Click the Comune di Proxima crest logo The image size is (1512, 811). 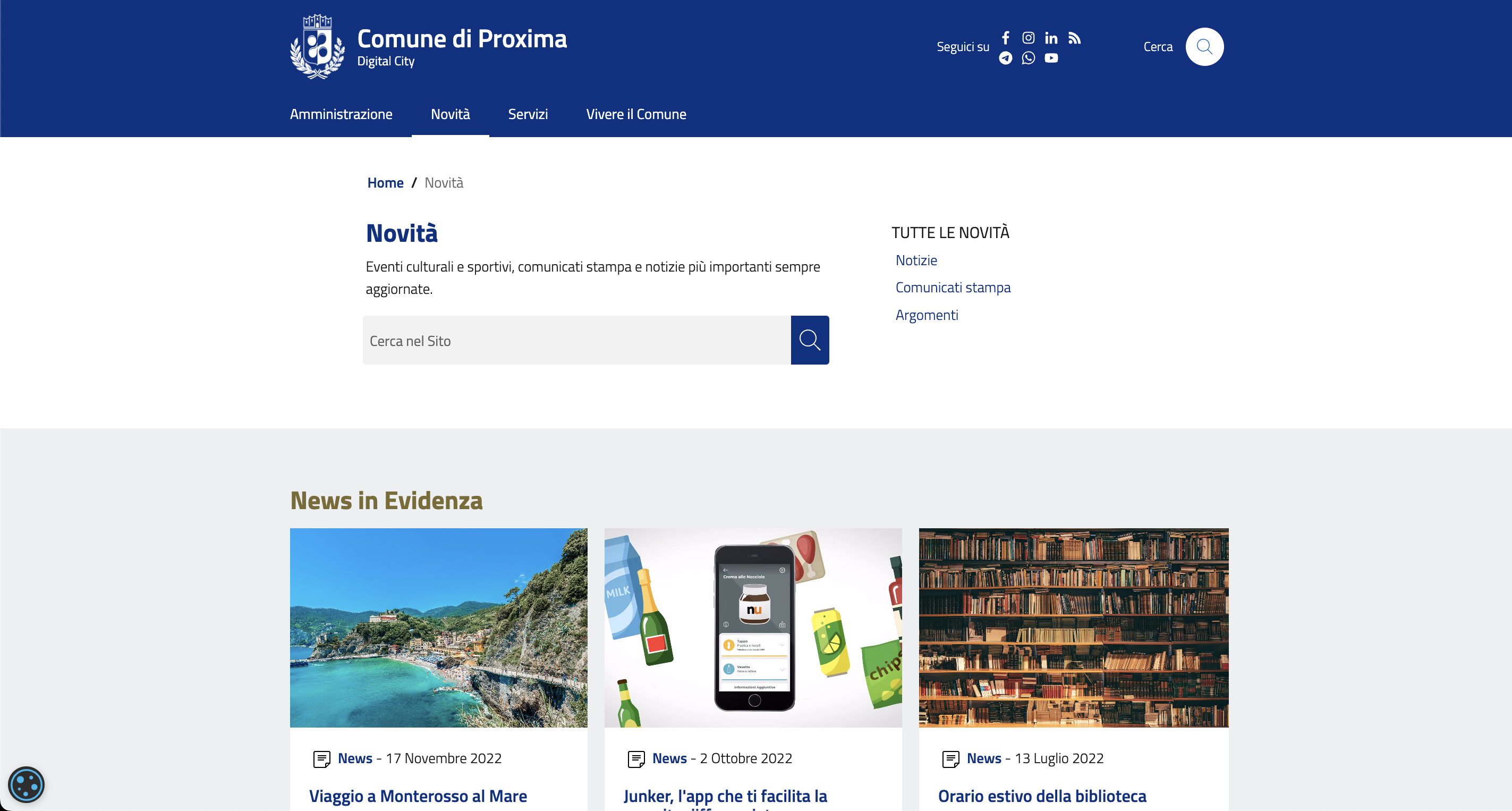pos(318,47)
